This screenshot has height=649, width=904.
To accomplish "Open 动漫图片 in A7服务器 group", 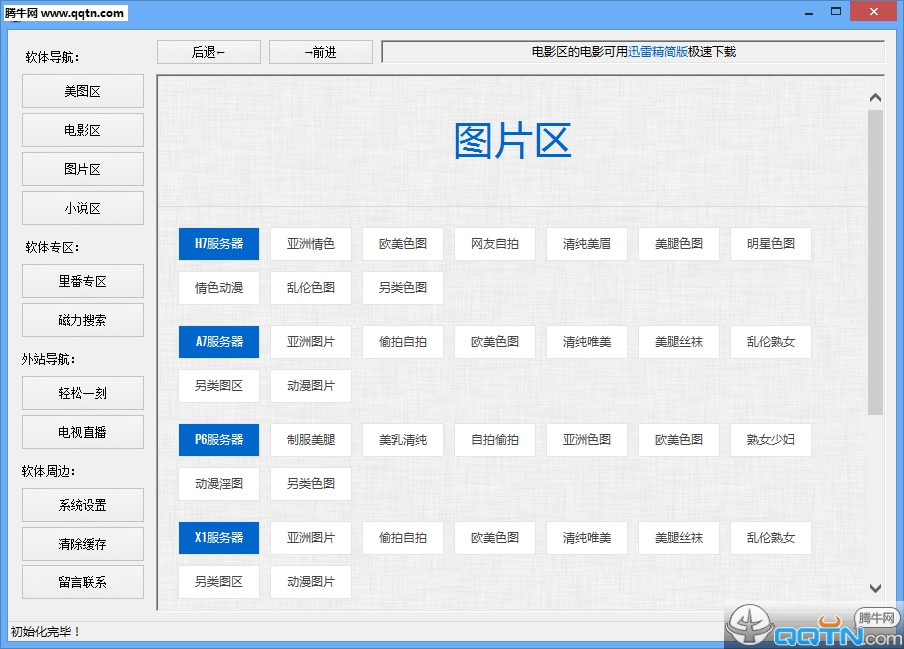I will coord(311,386).
